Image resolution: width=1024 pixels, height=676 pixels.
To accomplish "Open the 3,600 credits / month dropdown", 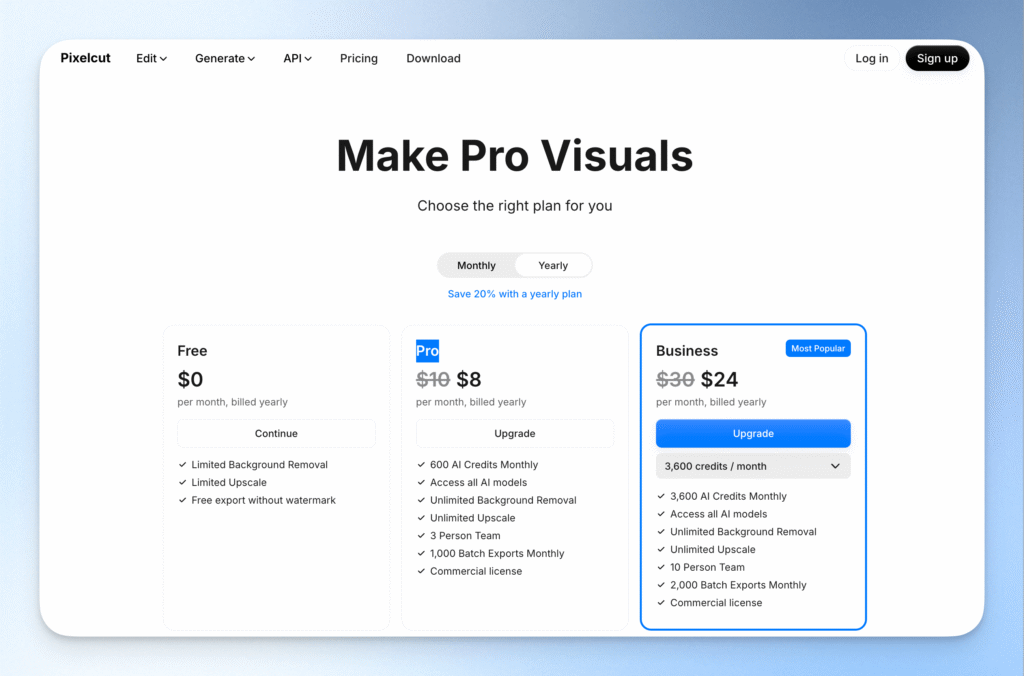I will [753, 466].
